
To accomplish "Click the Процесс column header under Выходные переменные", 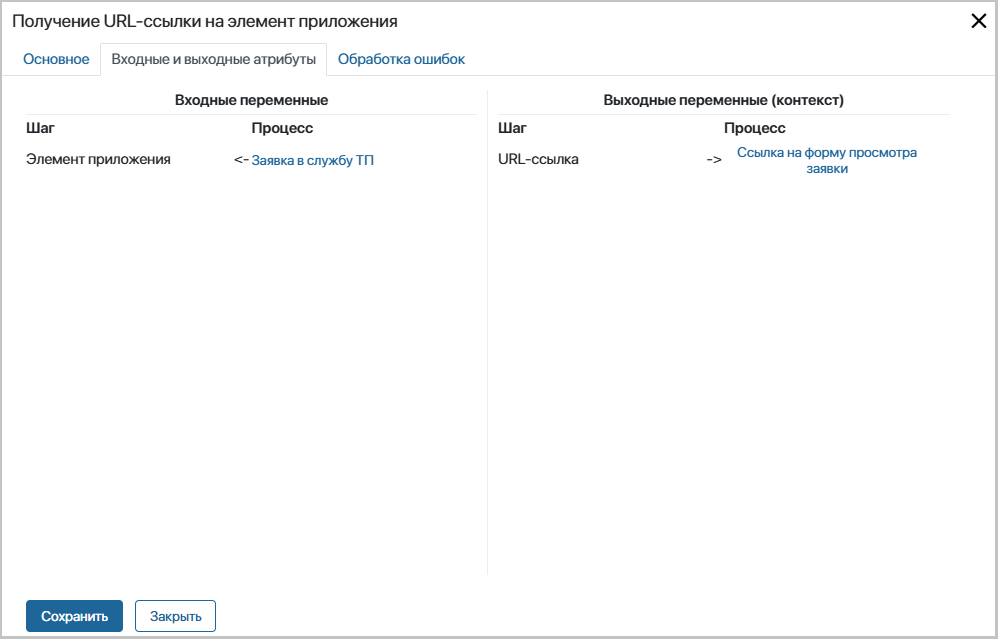I will [x=754, y=128].
